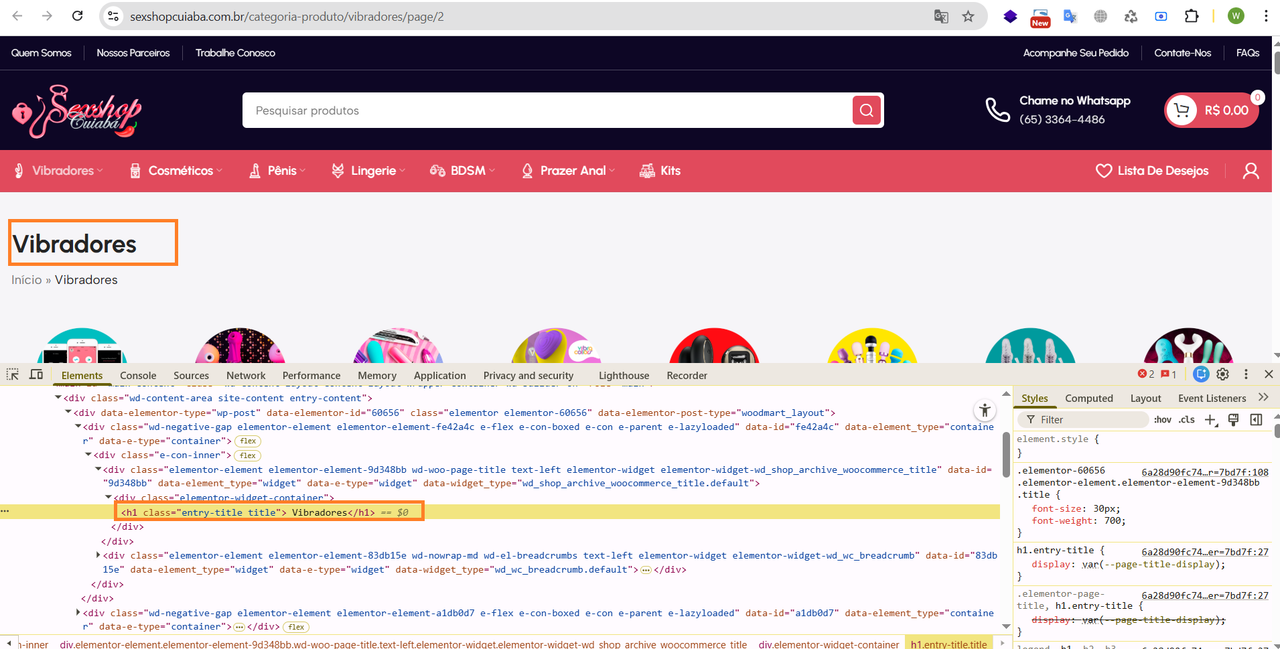The image size is (1280, 649).
Task: Open the shopping cart R$ 0.00
Action: 1211,110
